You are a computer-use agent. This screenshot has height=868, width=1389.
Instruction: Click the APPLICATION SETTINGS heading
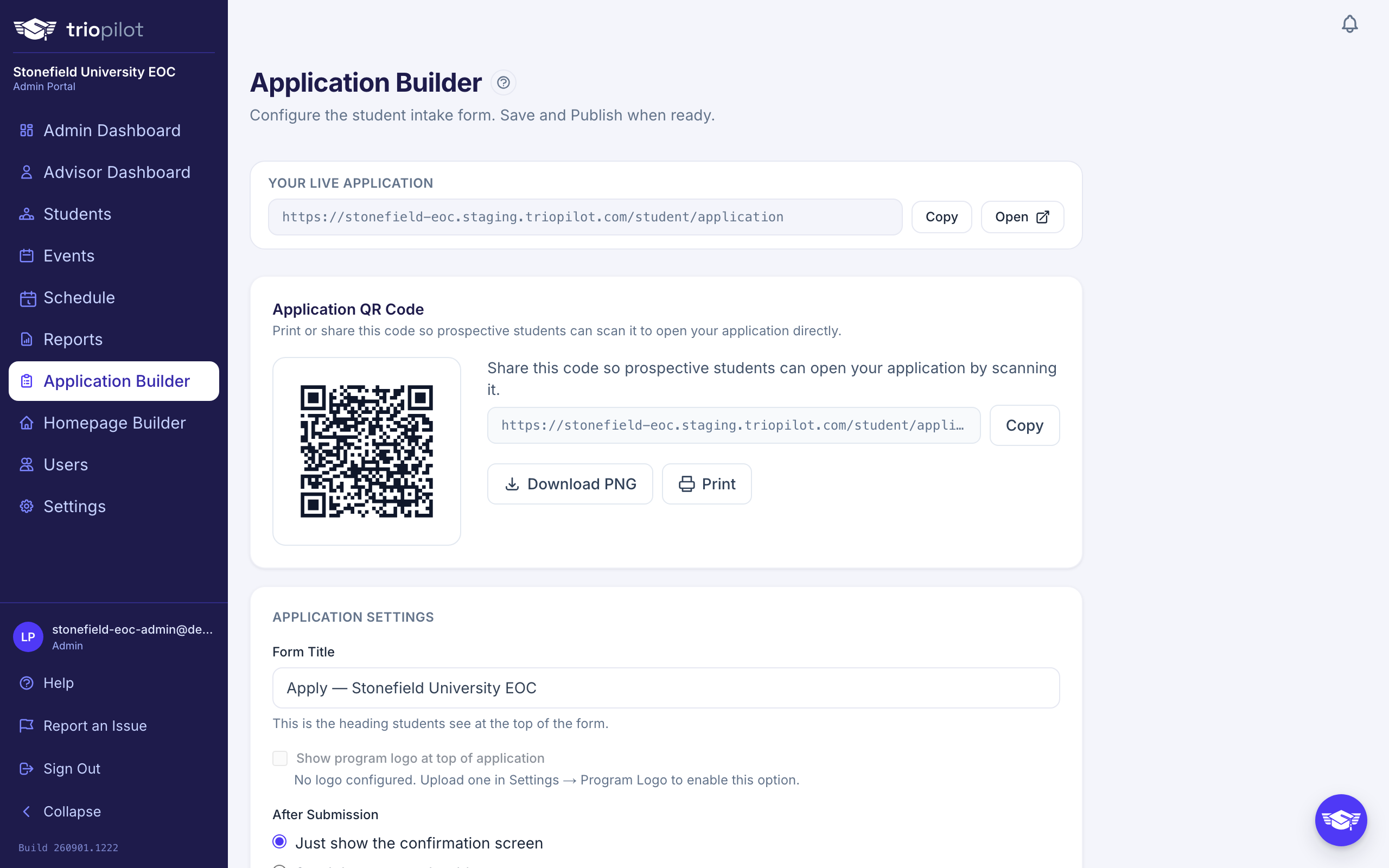tap(353, 617)
